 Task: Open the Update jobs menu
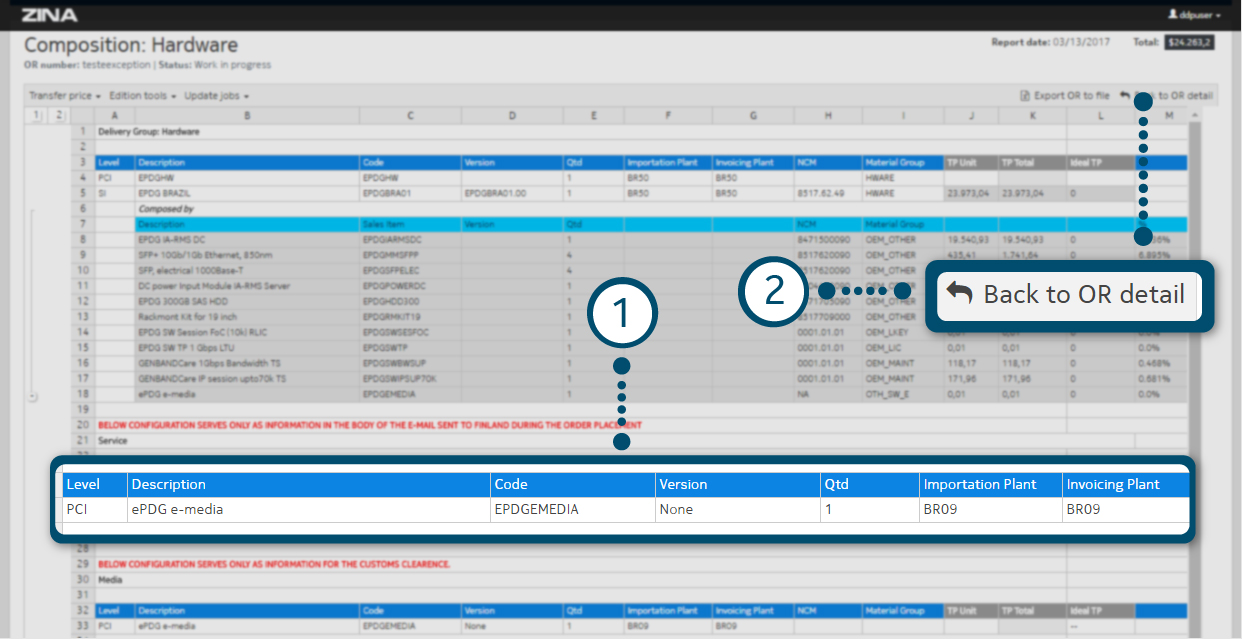pos(216,96)
